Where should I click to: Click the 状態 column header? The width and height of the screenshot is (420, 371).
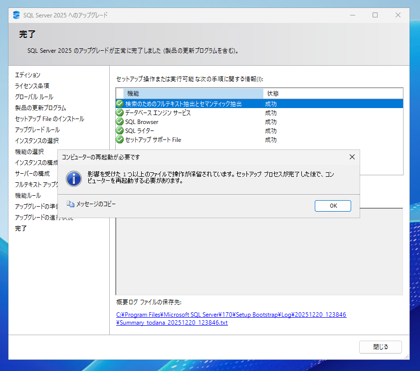pyautogui.click(x=333, y=94)
